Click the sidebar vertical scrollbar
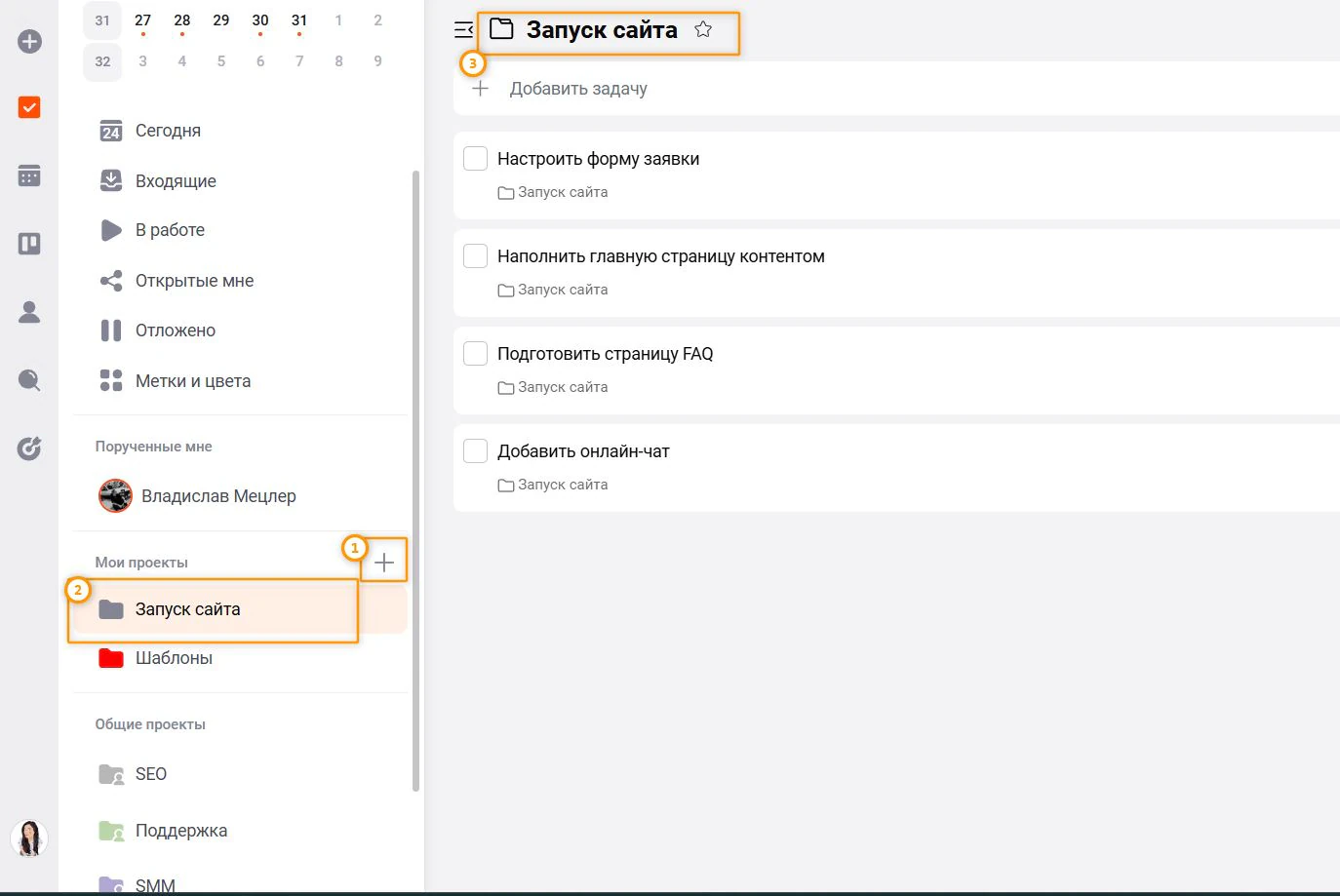 (x=416, y=481)
